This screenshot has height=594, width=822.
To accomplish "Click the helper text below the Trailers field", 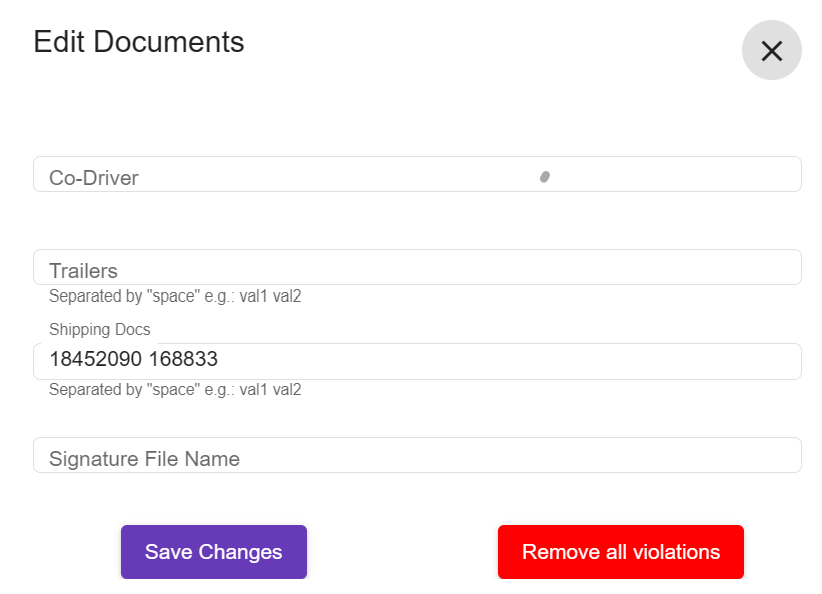I will (175, 296).
